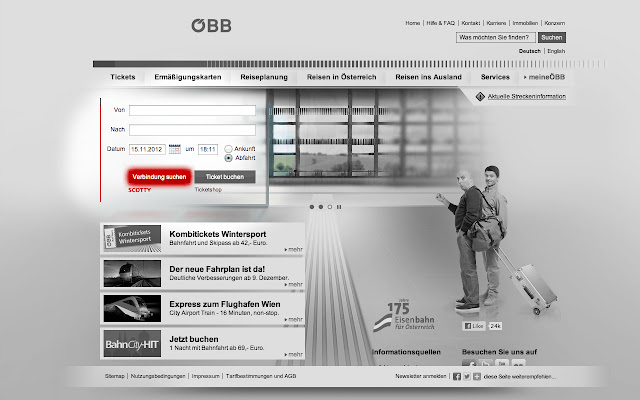
Task: Click mehr under Express zum Flughafen Wien
Action: (294, 320)
